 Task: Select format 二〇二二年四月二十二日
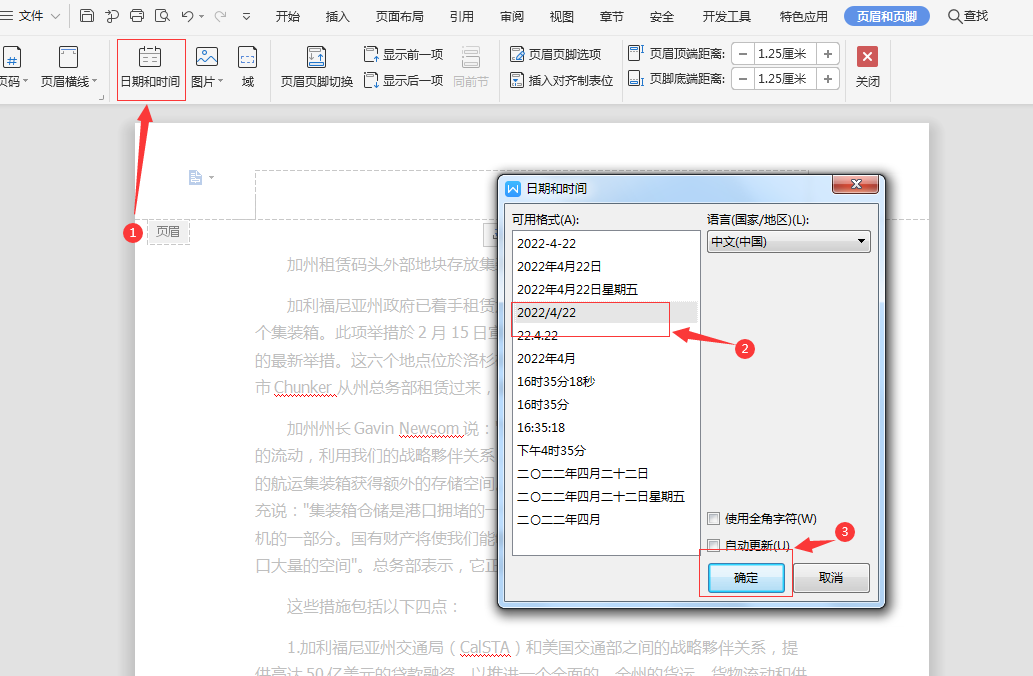pos(605,474)
